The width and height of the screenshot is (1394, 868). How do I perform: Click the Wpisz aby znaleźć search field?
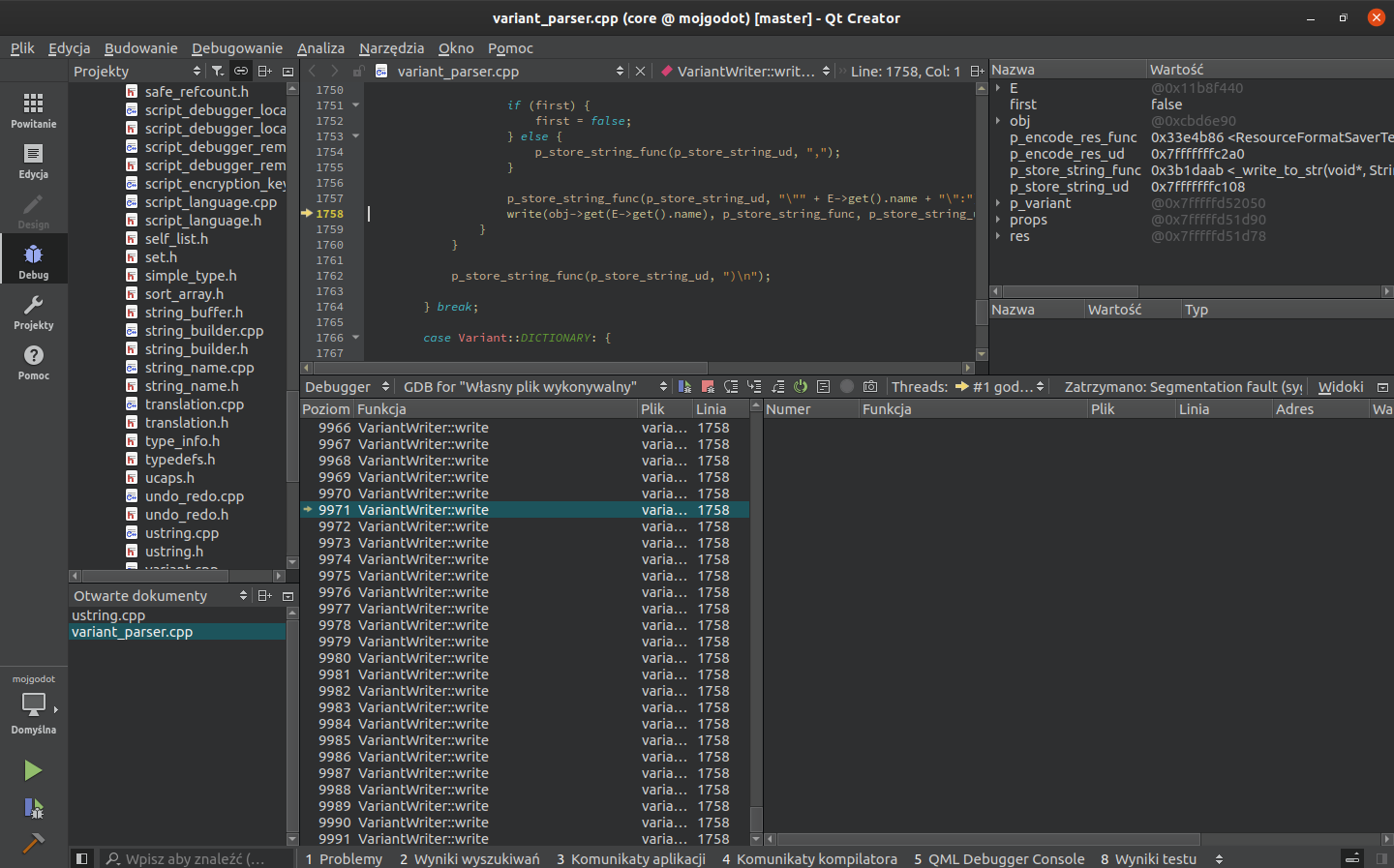tap(194, 858)
